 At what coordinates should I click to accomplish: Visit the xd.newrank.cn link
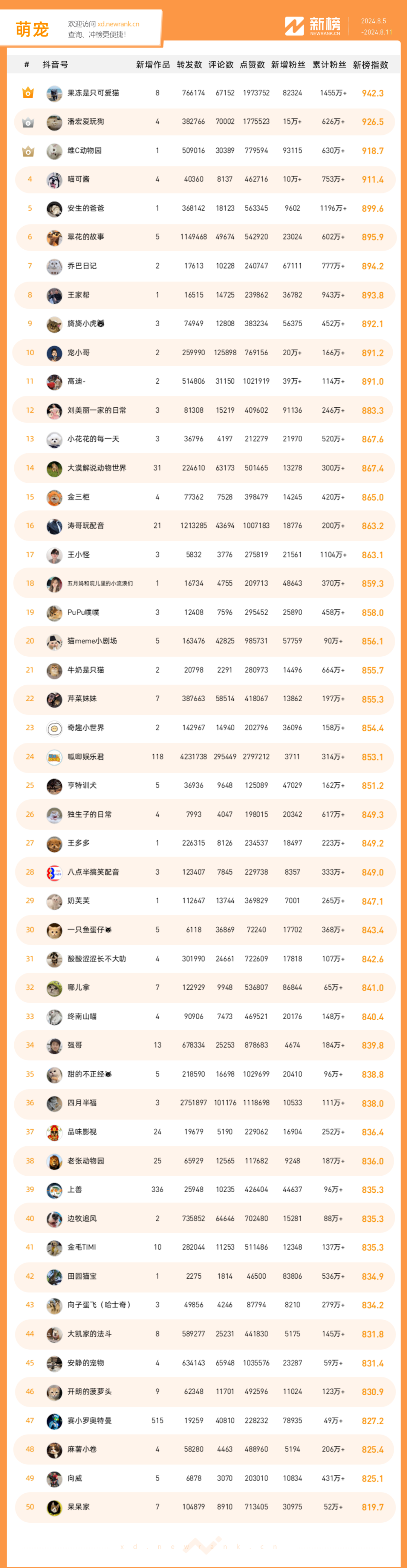(118, 25)
